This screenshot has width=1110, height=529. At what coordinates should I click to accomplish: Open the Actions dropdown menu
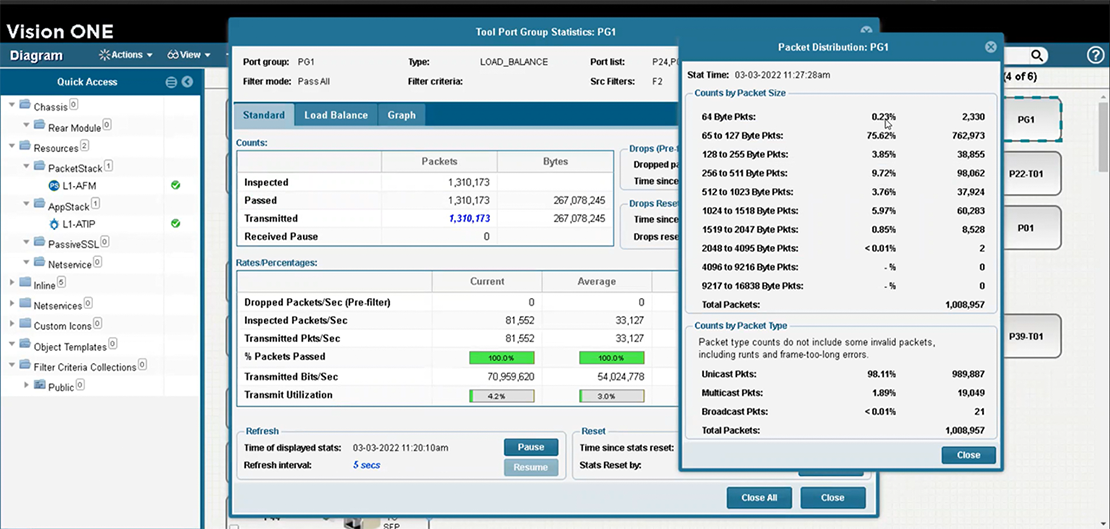(126, 55)
